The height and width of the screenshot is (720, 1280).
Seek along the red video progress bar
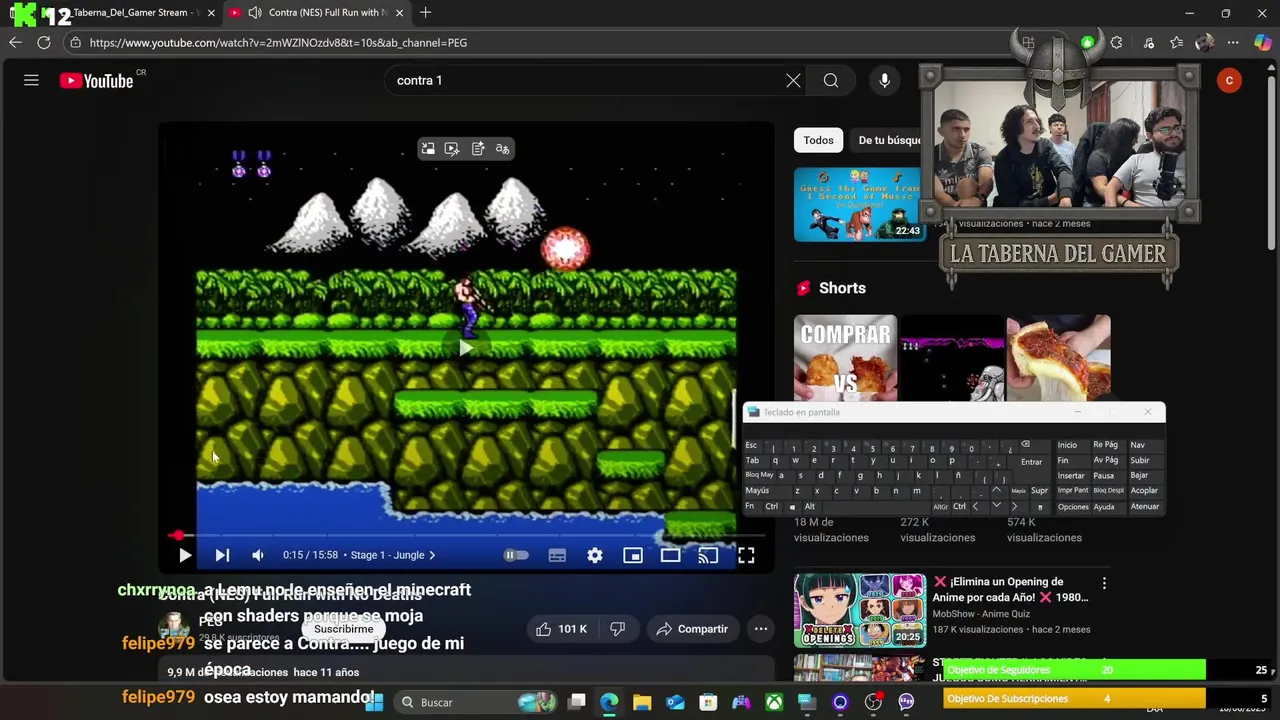tap(466, 536)
